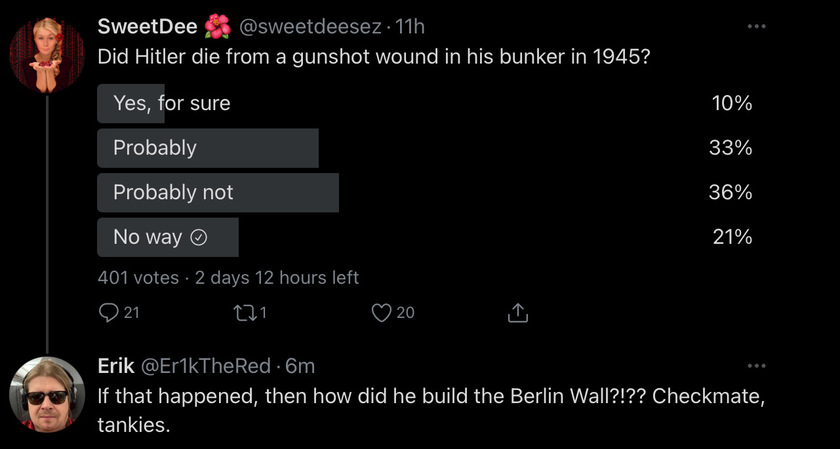The width and height of the screenshot is (840, 449).
Task: Click SweetDee's profile avatar
Action: point(47,56)
